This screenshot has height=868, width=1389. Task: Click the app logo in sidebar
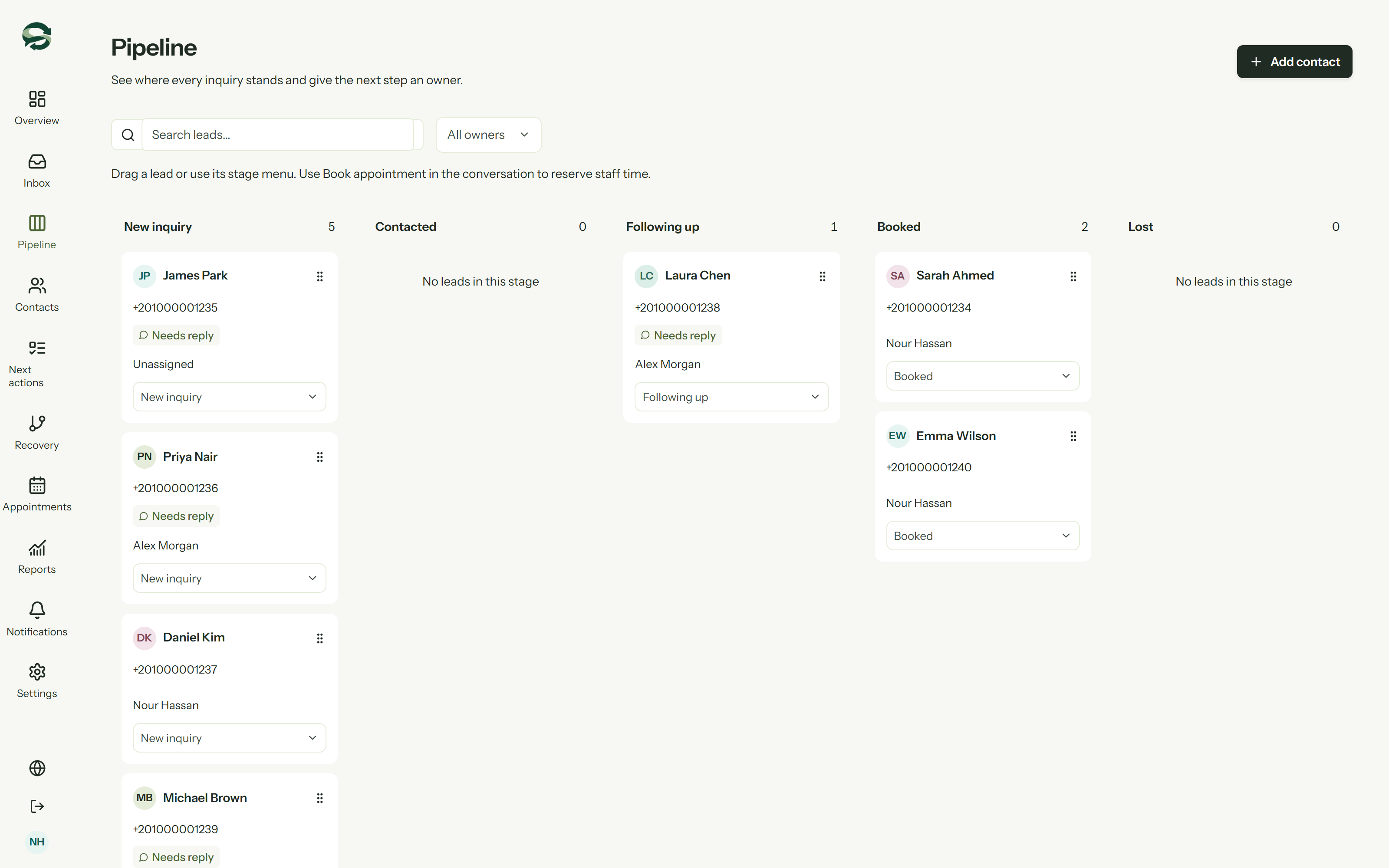click(x=37, y=36)
